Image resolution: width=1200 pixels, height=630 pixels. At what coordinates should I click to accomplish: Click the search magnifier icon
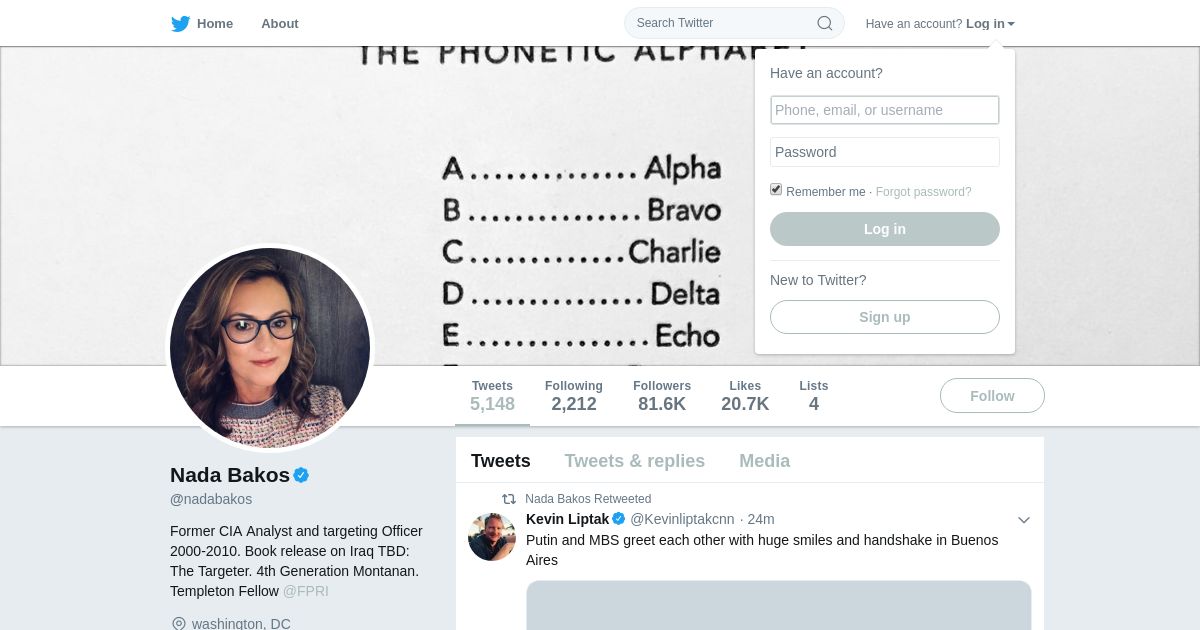pos(825,23)
